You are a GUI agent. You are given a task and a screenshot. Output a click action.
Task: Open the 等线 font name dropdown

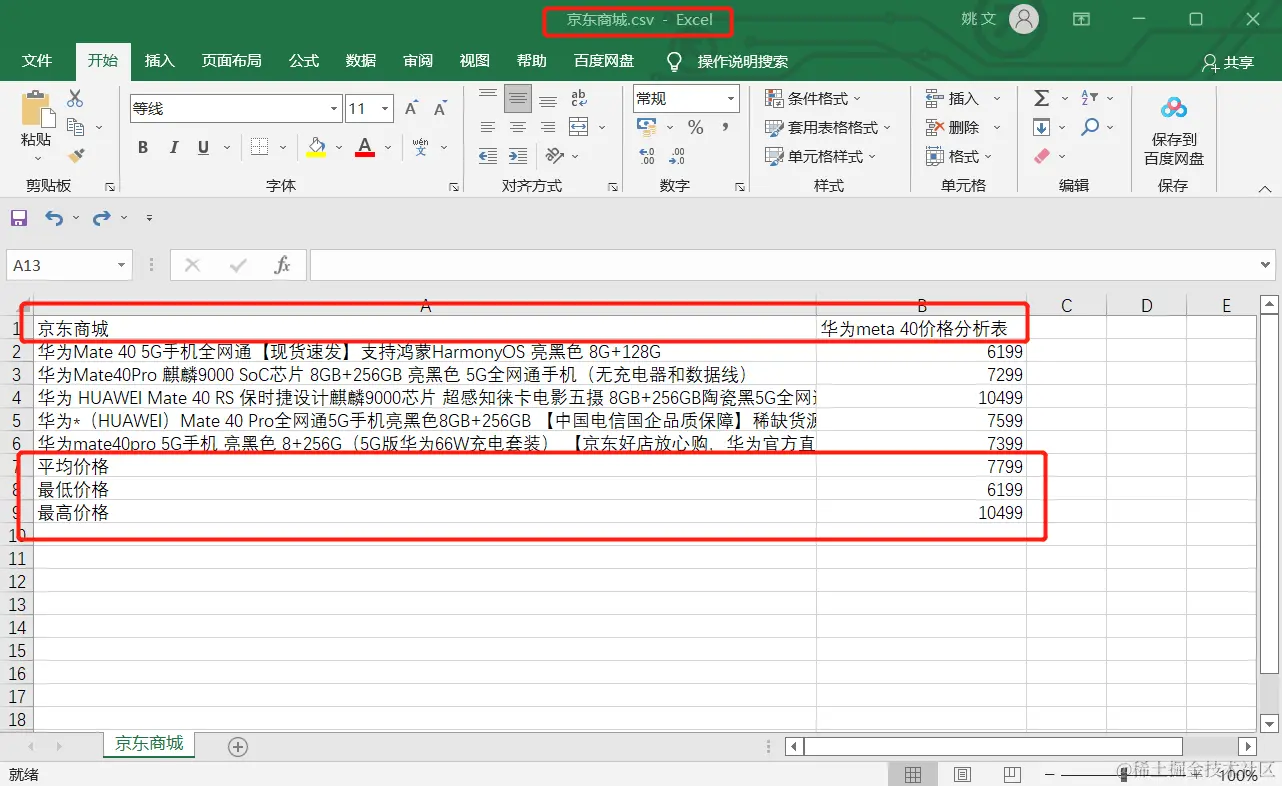(x=331, y=107)
